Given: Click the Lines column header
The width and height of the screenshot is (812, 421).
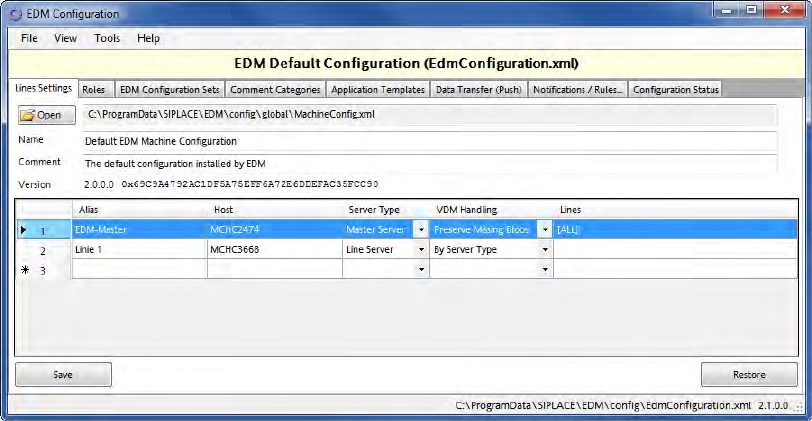Looking at the screenshot, I should 675,210.
